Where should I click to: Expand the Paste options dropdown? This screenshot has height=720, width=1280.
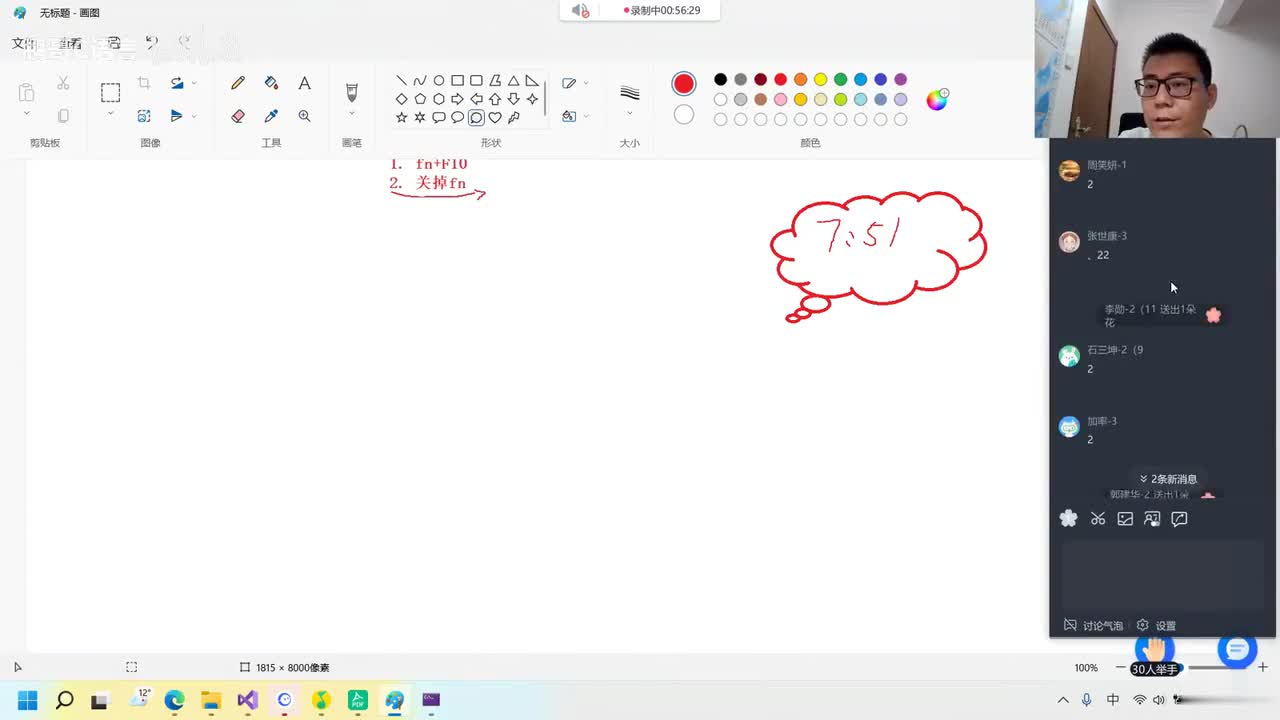(26, 114)
